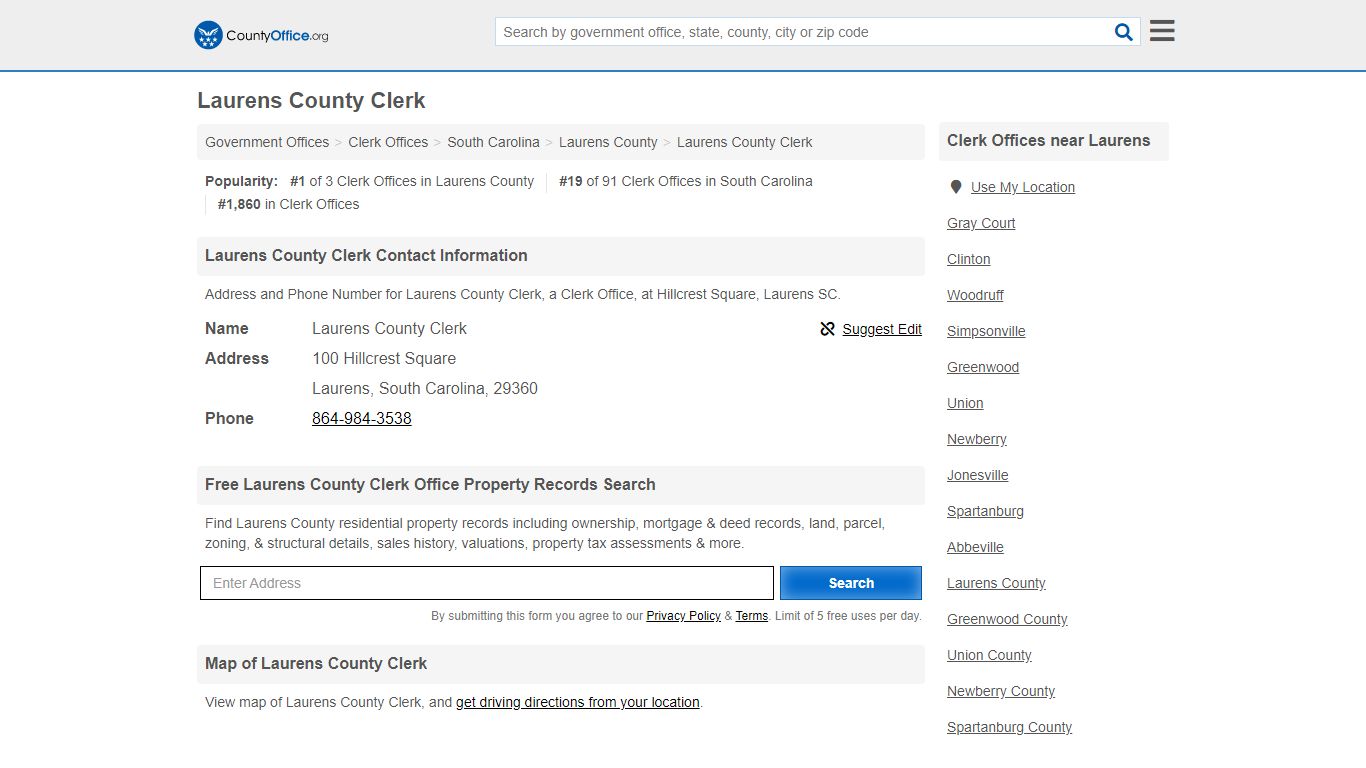Open the Laurens County breadcrumb link
1366x768 pixels.
608,142
